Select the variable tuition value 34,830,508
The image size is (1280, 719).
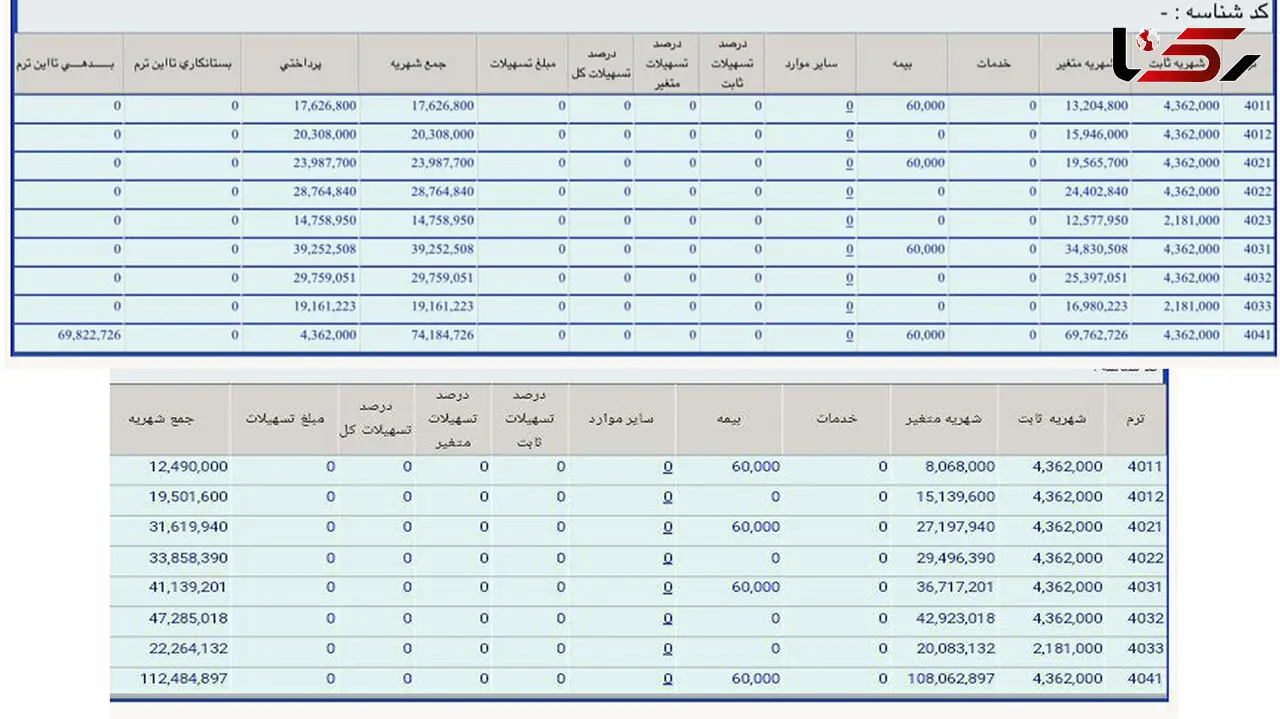click(1097, 250)
